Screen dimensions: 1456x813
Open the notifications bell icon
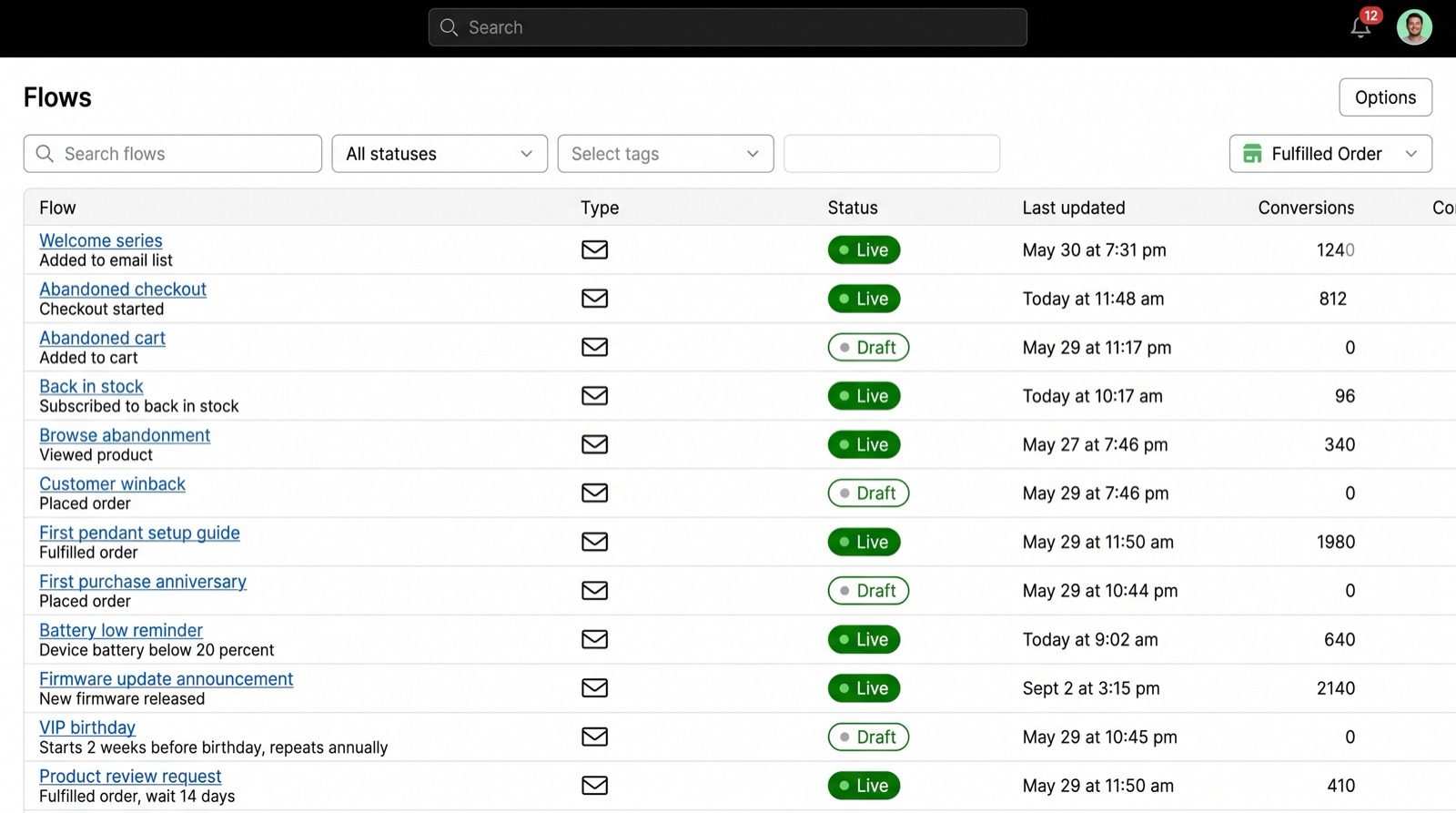tap(1360, 27)
